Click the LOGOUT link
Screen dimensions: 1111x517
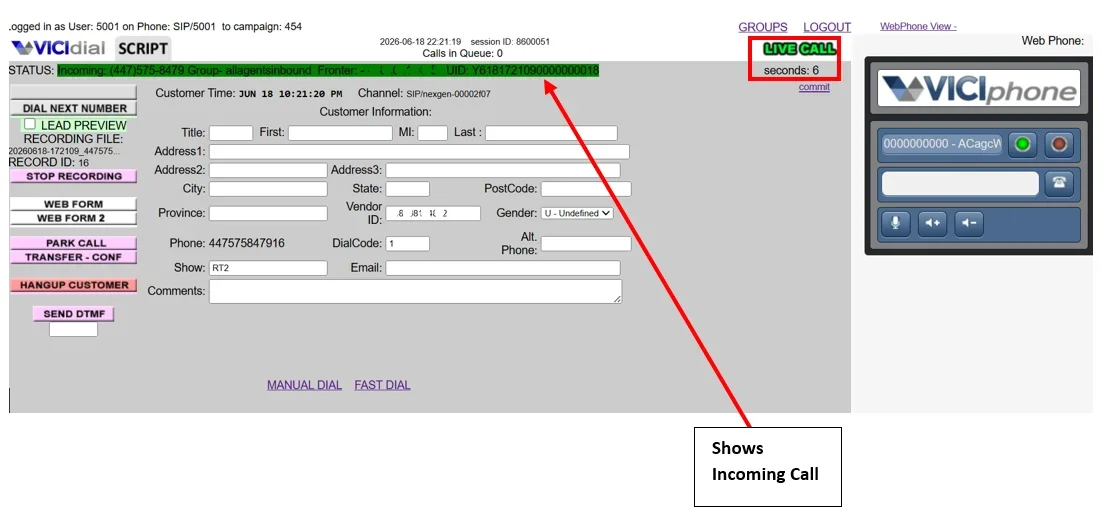[827, 27]
